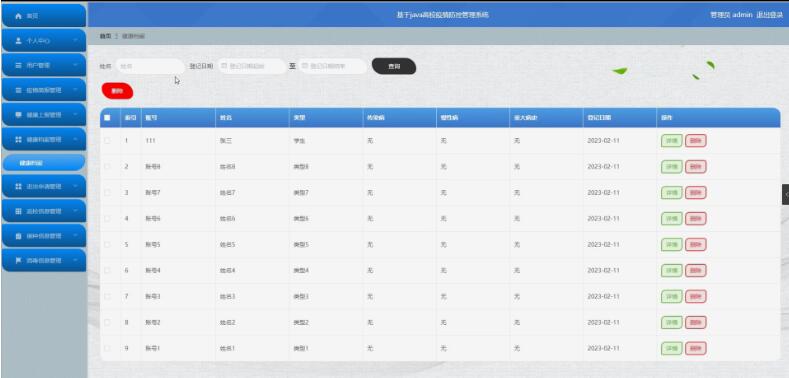The image size is (789, 378).
Task: Click the calendar icon in the start date field
Action: (224, 66)
